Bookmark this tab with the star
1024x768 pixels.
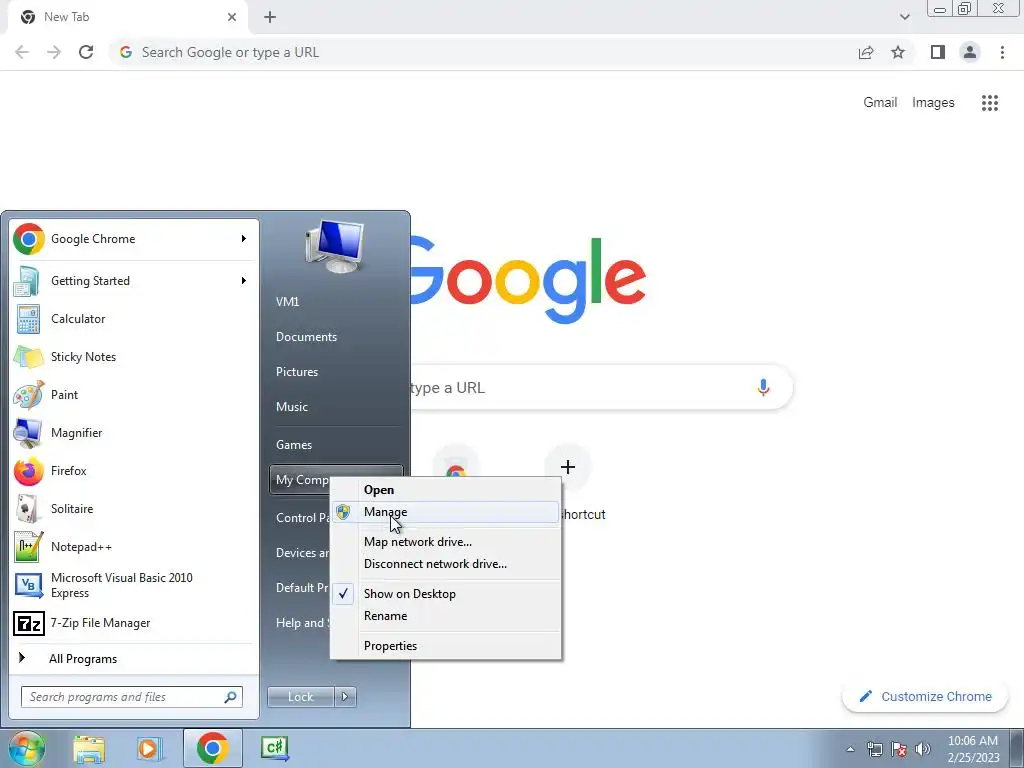coord(898,52)
